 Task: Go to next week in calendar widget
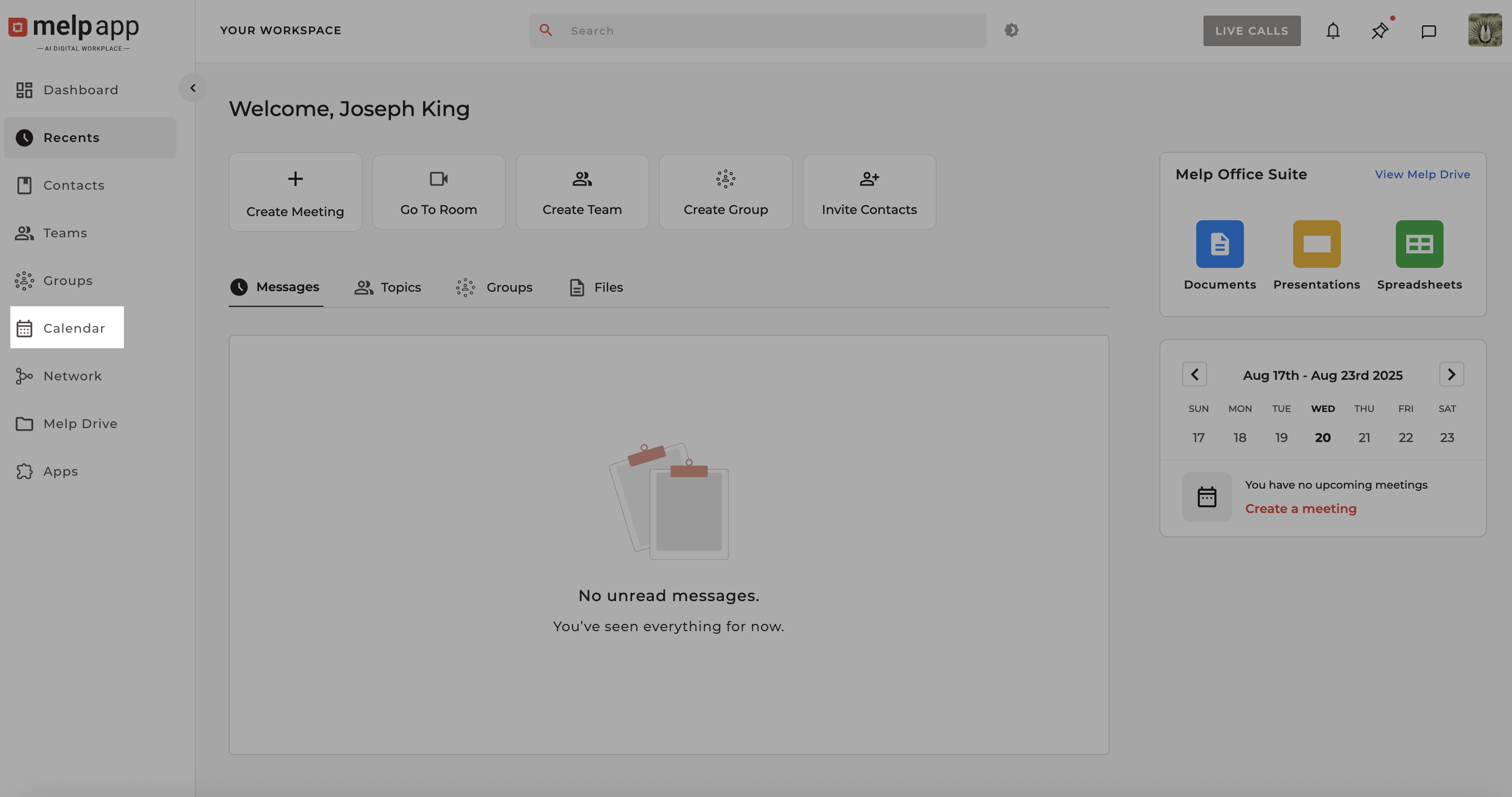1451,374
